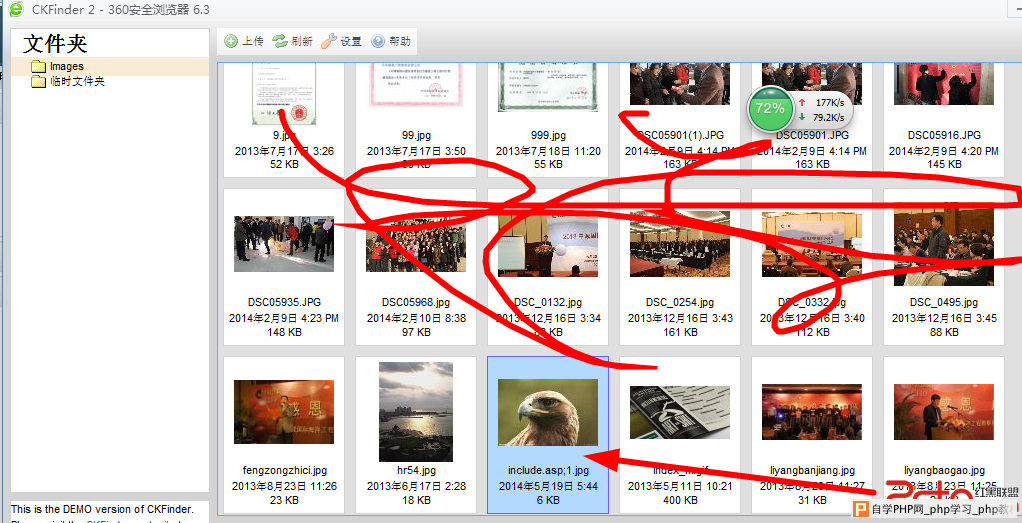Select the DSC05916.JPG photo
Viewport: 1022px width, 523px height.
944,83
